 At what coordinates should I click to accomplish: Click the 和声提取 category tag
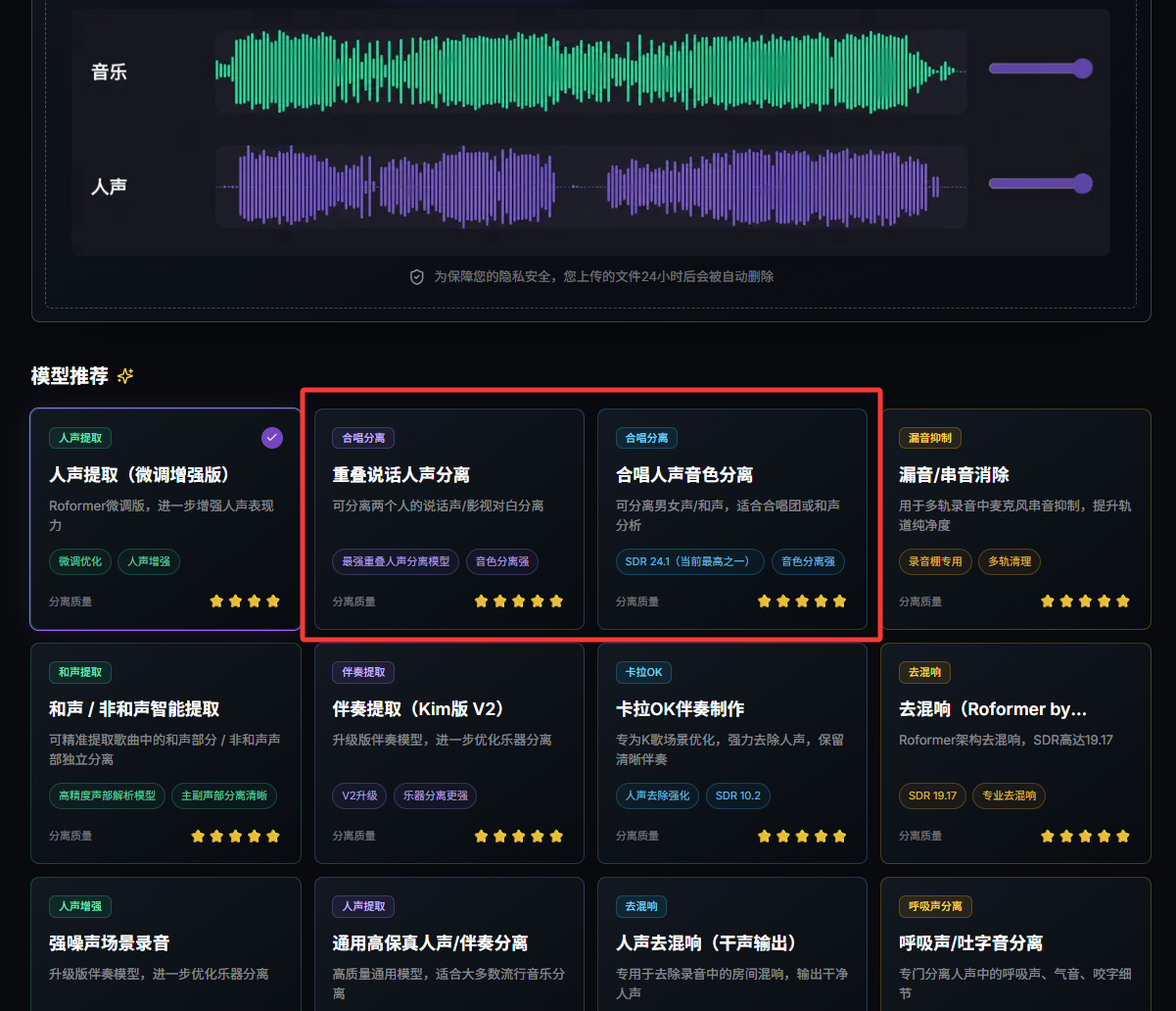coord(80,672)
